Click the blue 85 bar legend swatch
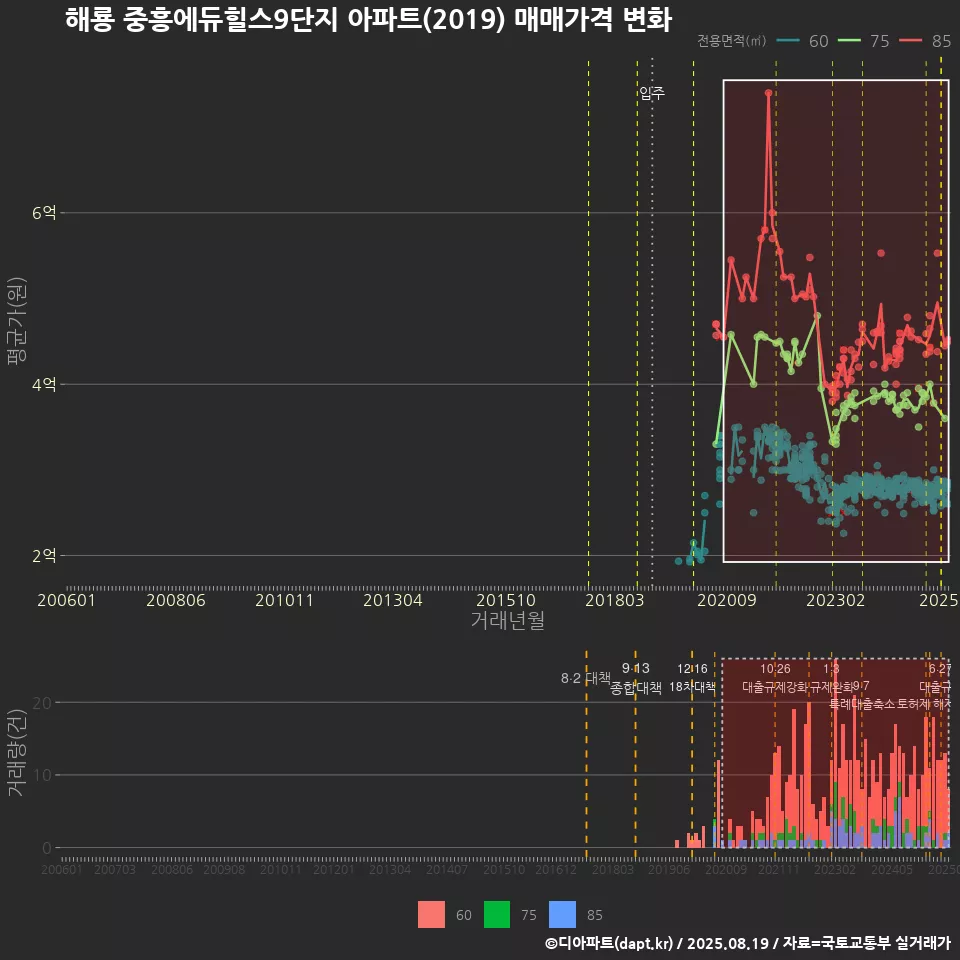This screenshot has height=960, width=960. click(563, 915)
